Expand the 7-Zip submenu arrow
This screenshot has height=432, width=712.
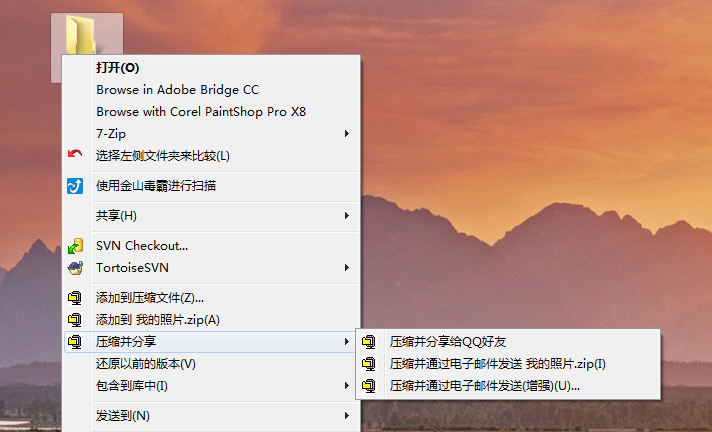coord(346,133)
